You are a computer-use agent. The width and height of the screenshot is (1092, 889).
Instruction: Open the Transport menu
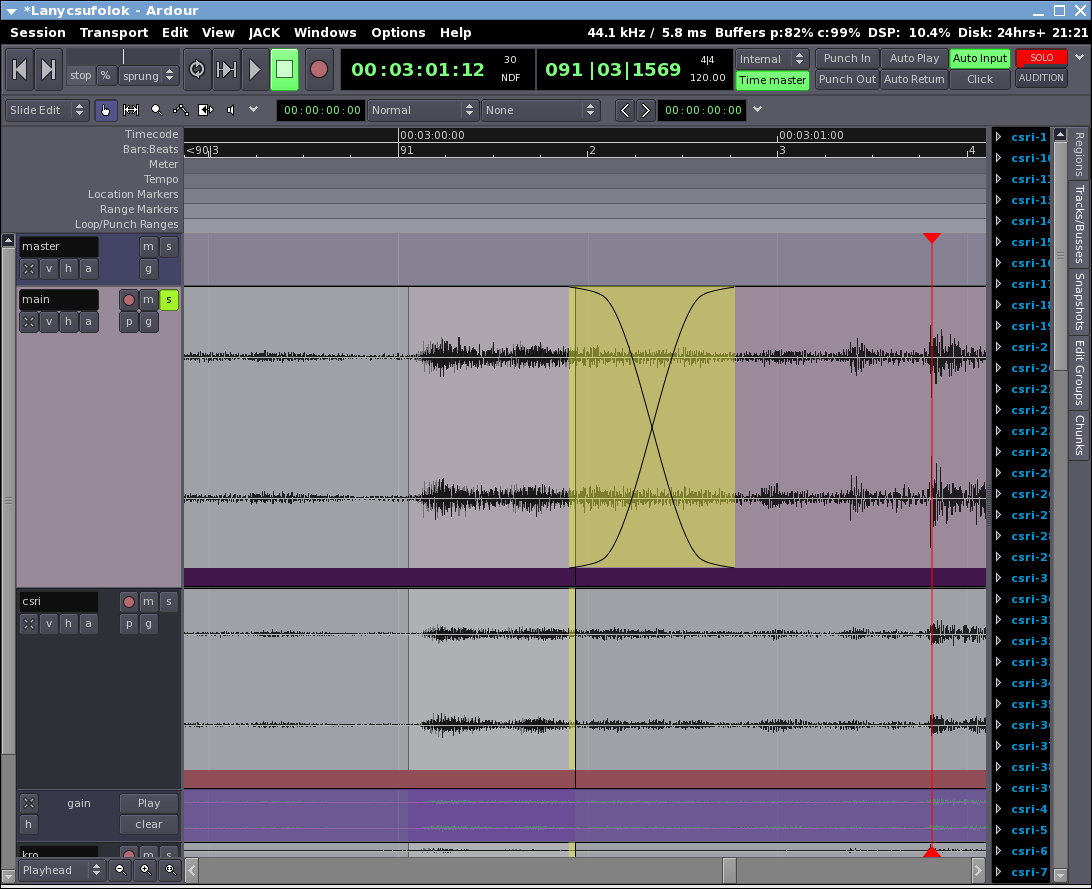point(114,32)
